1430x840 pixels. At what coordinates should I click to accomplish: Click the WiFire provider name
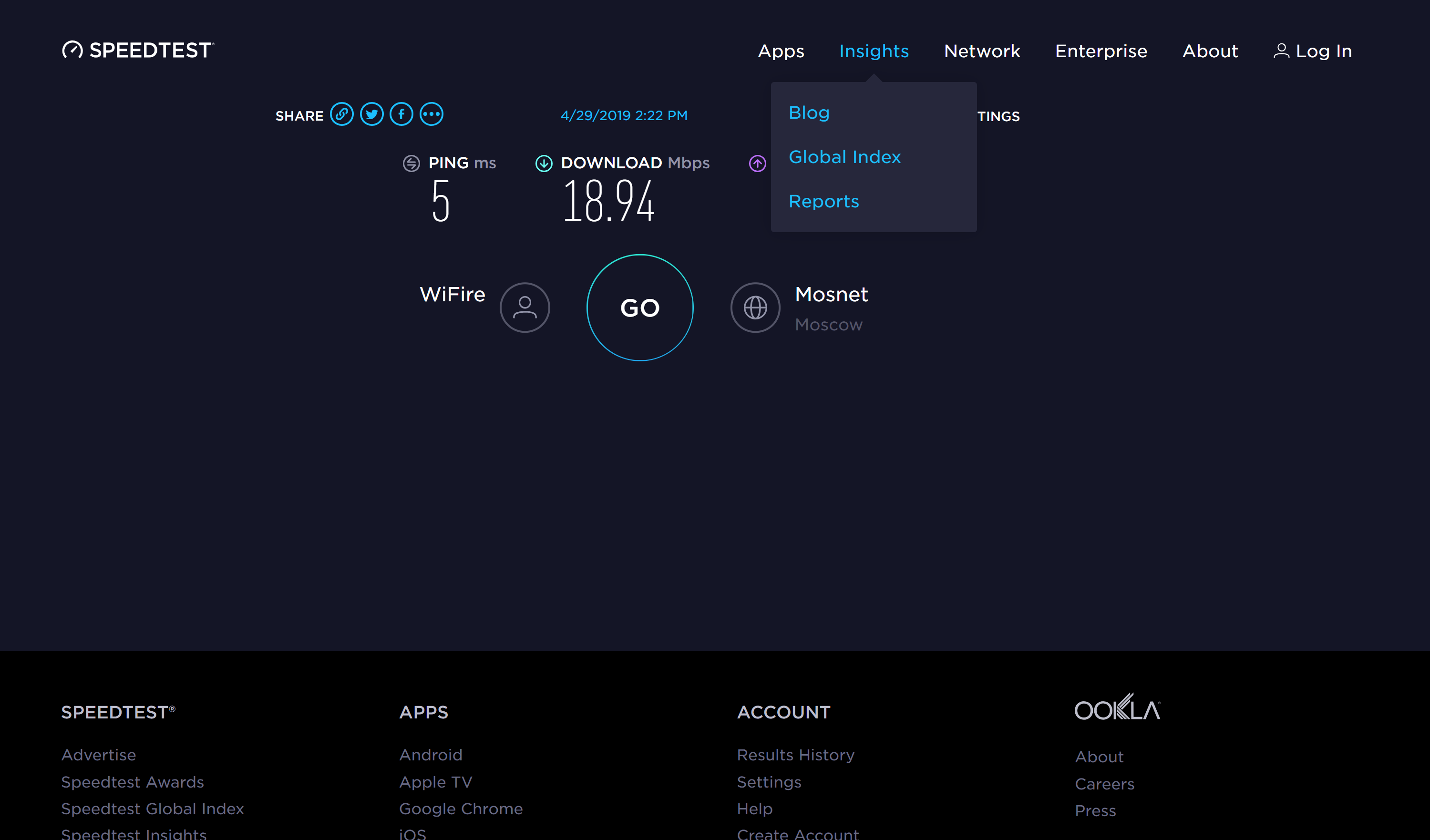coord(452,294)
